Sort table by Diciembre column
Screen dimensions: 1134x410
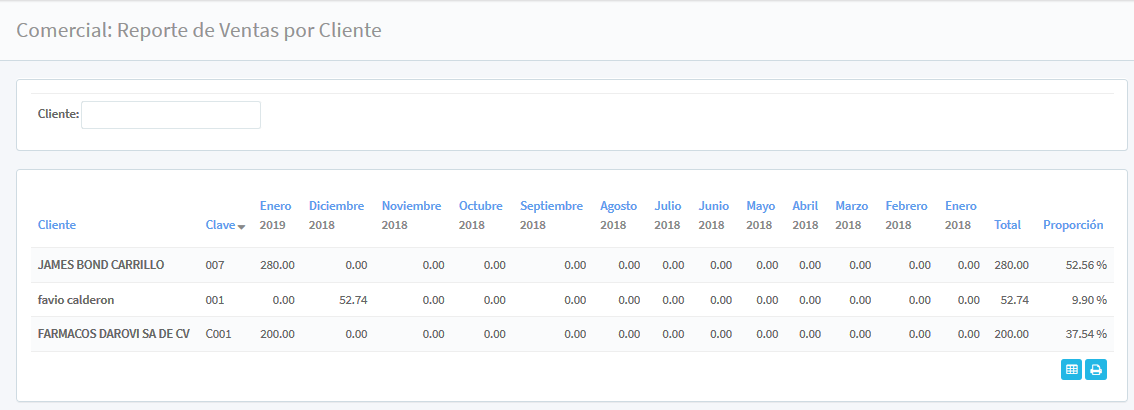336,206
